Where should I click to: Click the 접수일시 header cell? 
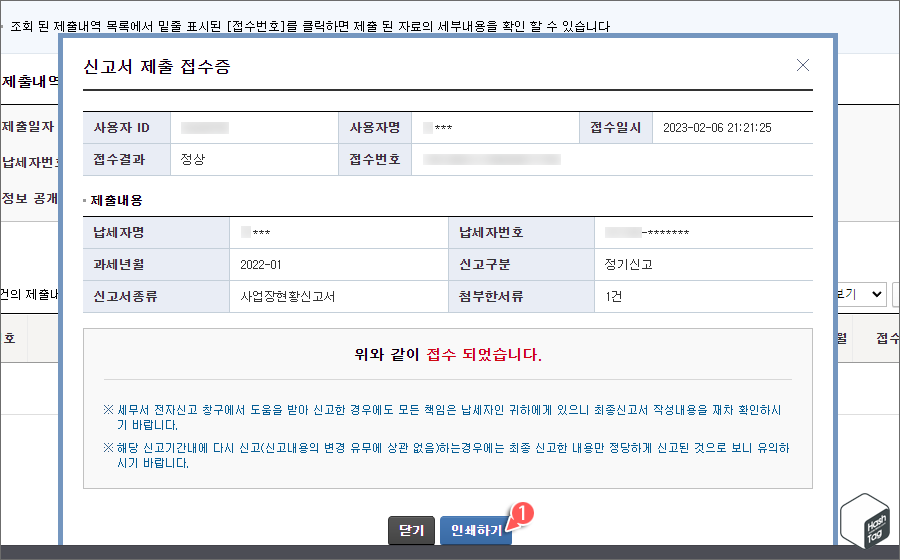tap(616, 128)
